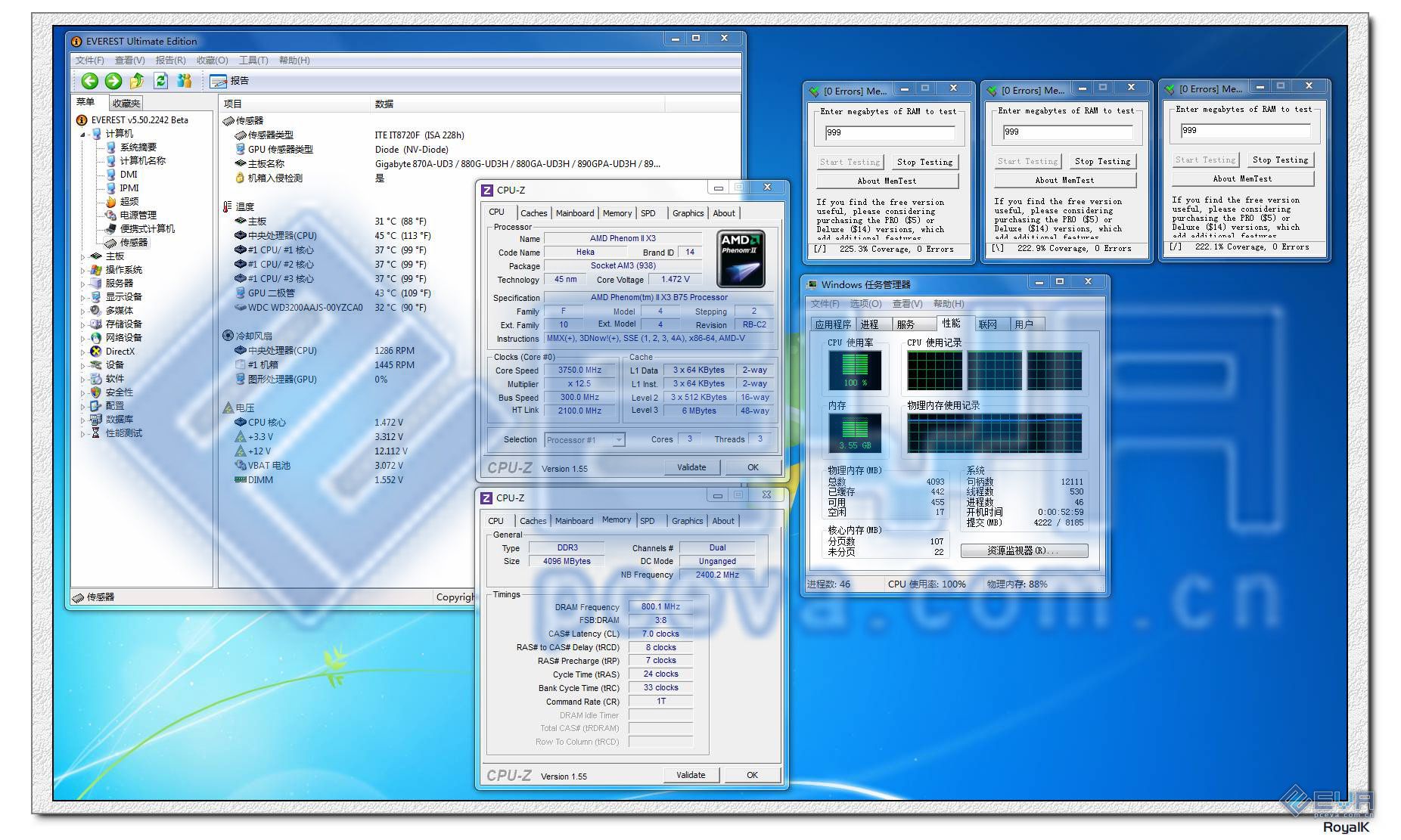Switch to SPD tab in lower CPU-Z
The width and height of the screenshot is (1401, 840).
pyautogui.click(x=648, y=521)
